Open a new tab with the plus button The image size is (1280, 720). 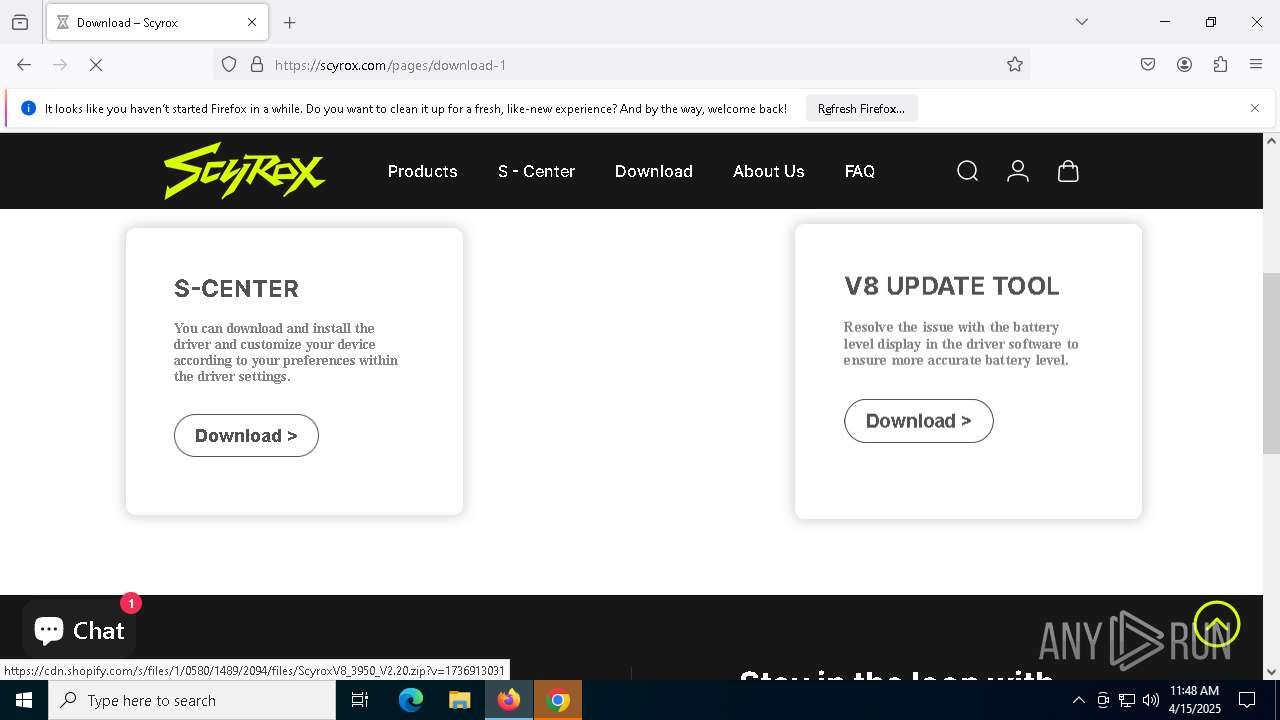tap(290, 22)
